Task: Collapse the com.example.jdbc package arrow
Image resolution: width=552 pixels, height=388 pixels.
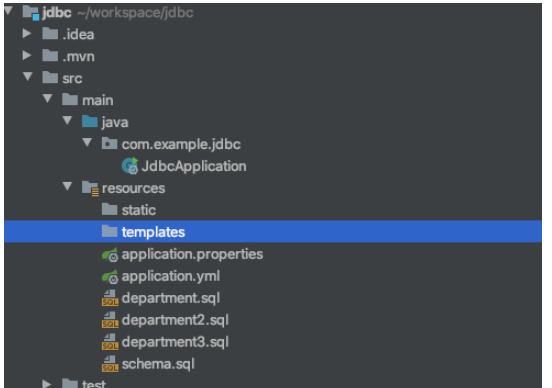Action: pyautogui.click(x=87, y=142)
